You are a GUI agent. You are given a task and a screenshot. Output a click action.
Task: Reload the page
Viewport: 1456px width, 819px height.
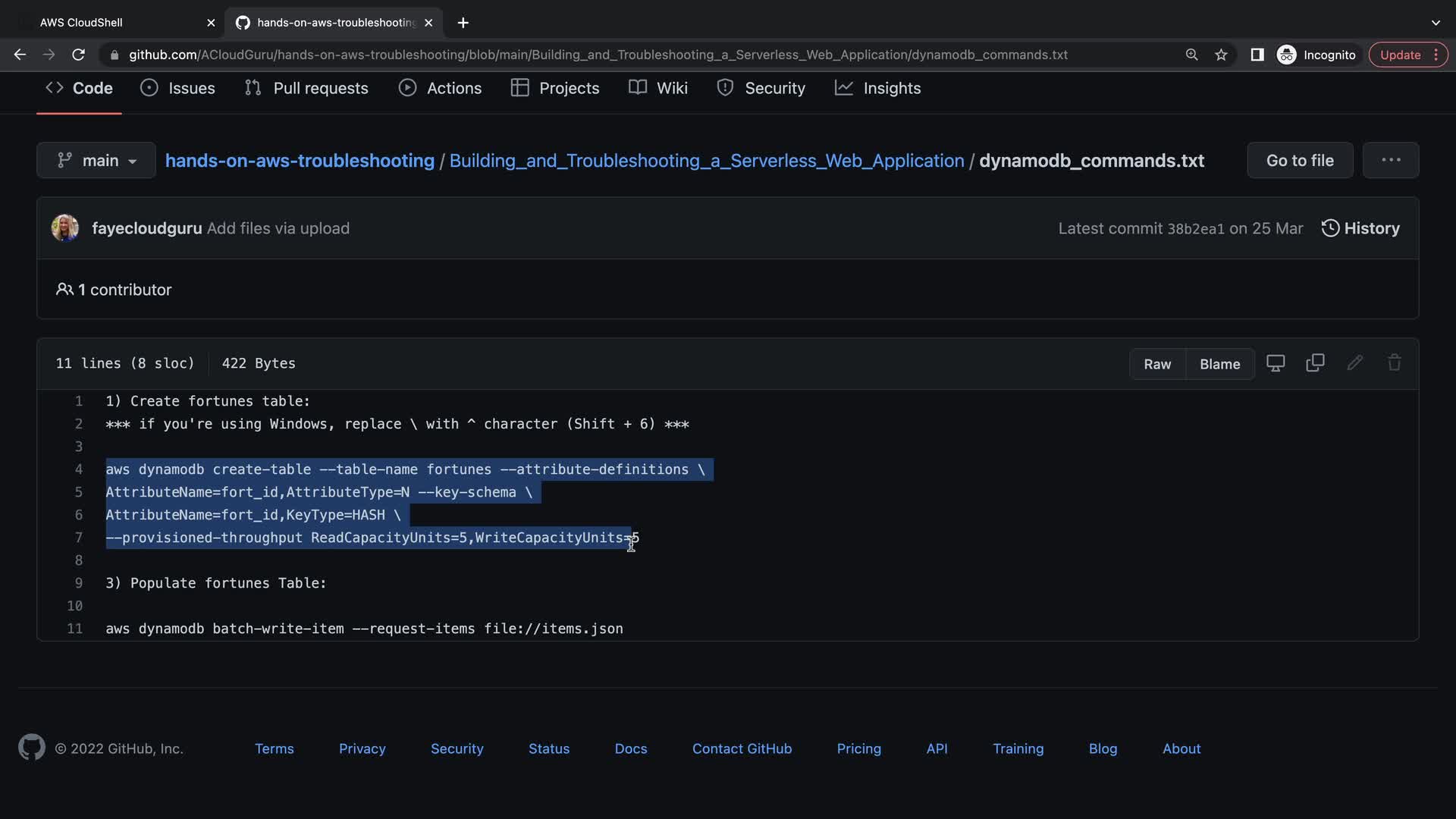tap(78, 55)
